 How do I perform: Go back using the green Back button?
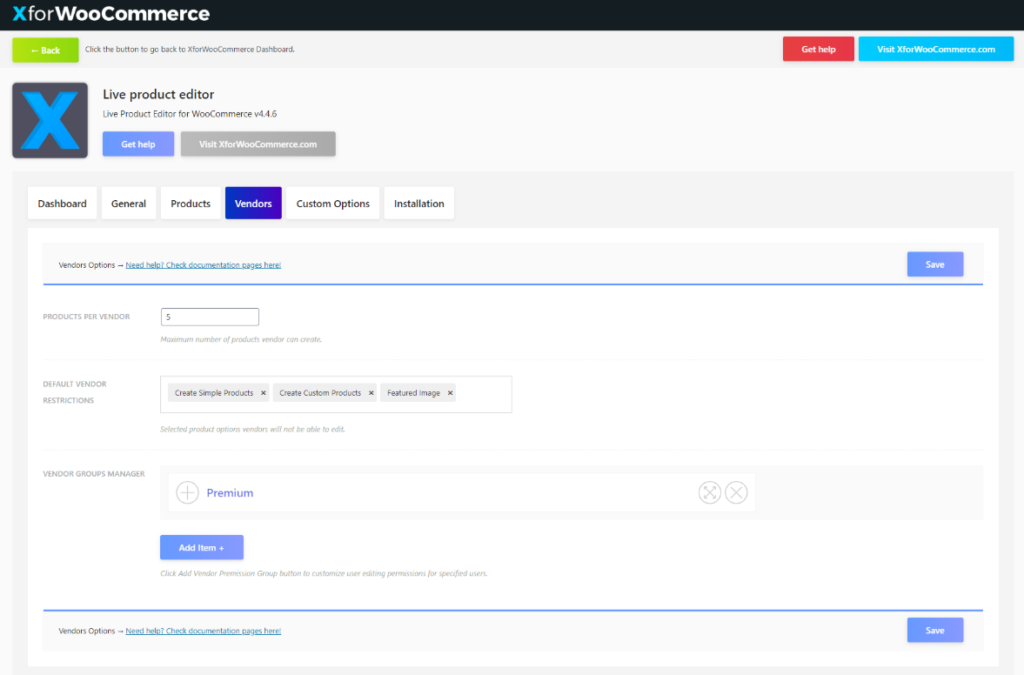[x=46, y=50]
